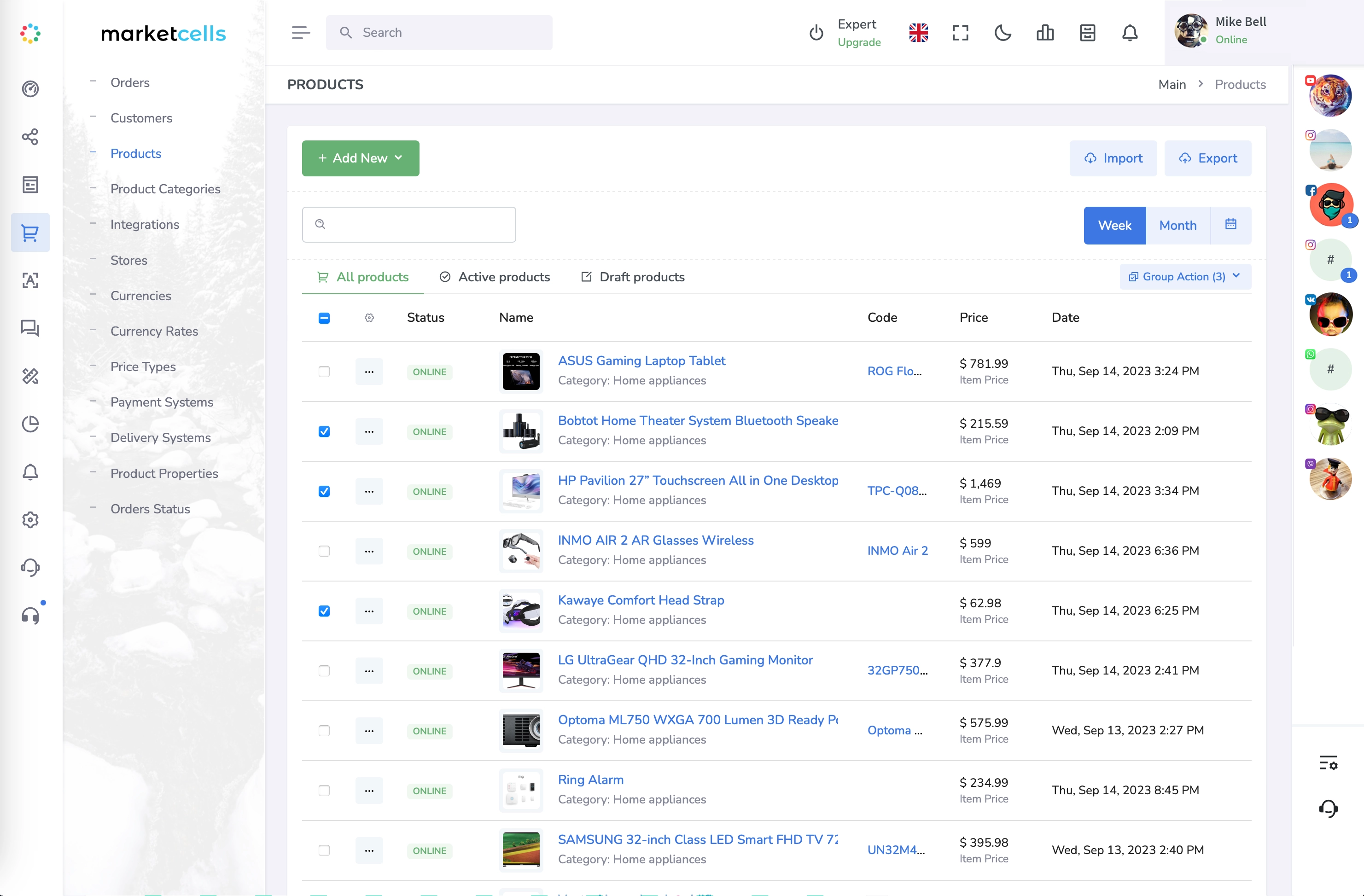Click table column settings gear icon
The width and height of the screenshot is (1364, 896).
tap(369, 318)
